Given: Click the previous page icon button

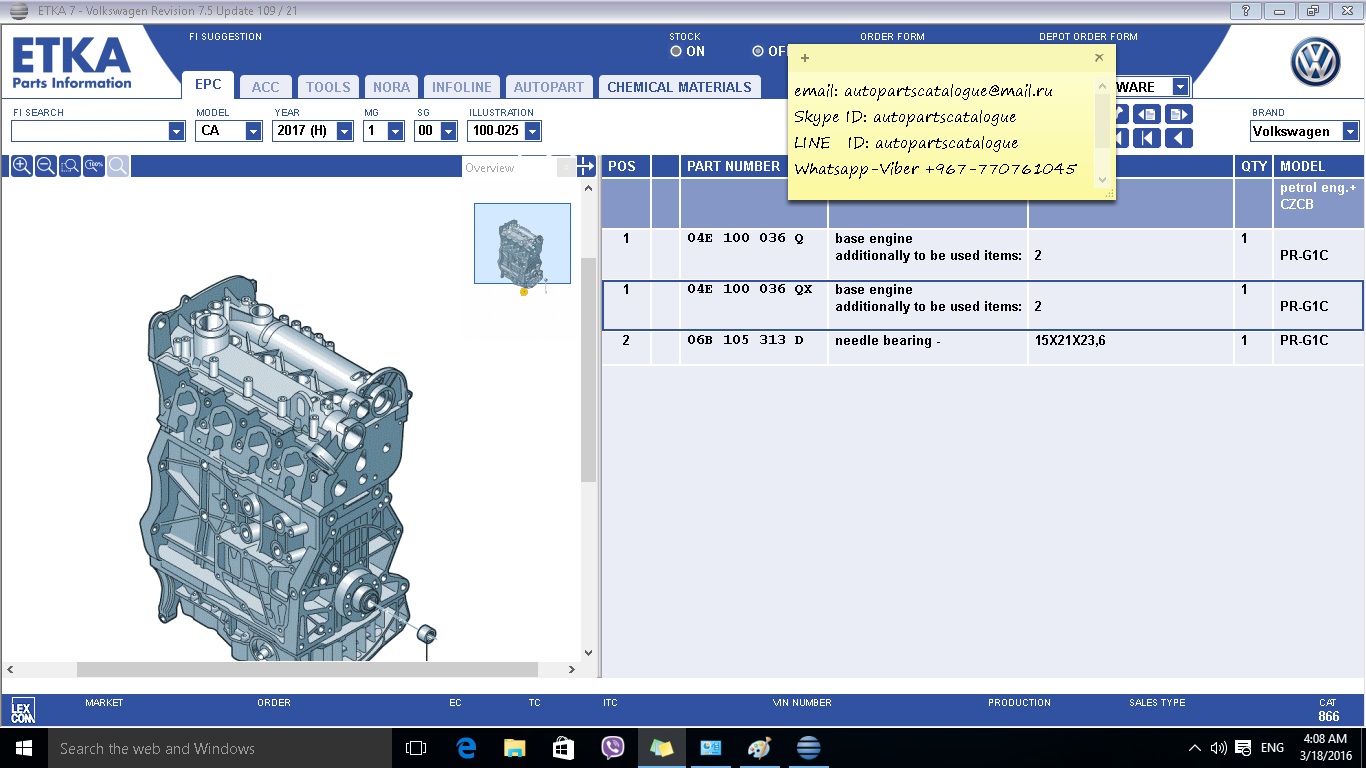Looking at the screenshot, I should pos(1146,114).
